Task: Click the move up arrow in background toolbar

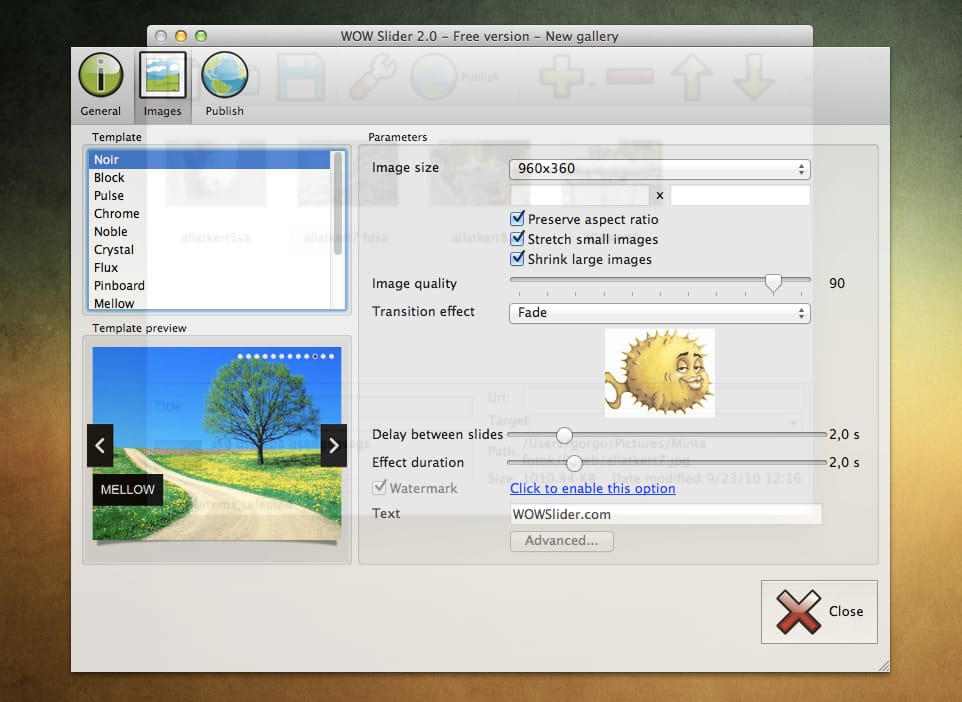Action: coord(692,77)
